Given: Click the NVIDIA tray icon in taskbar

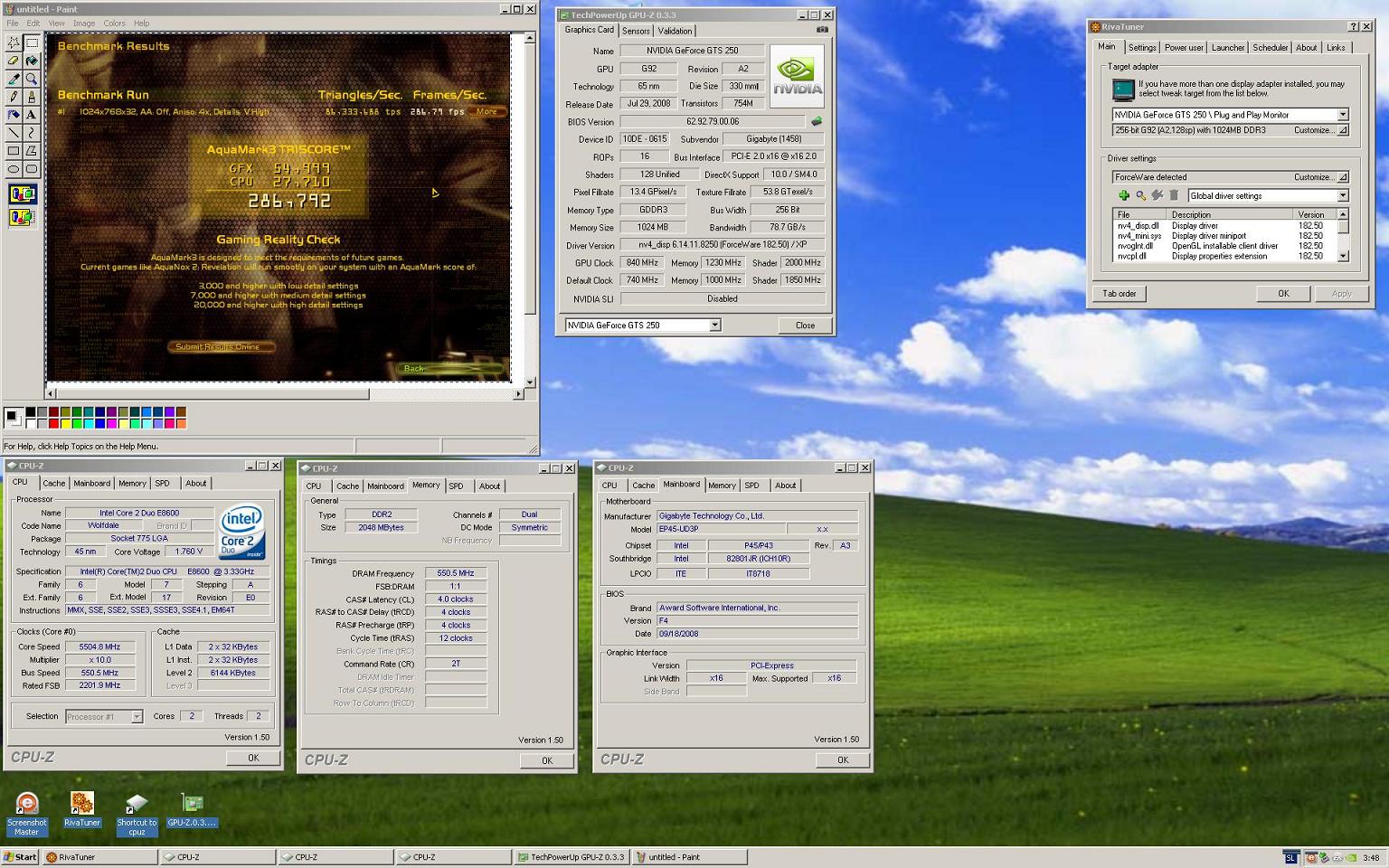Looking at the screenshot, I should click(1350, 857).
